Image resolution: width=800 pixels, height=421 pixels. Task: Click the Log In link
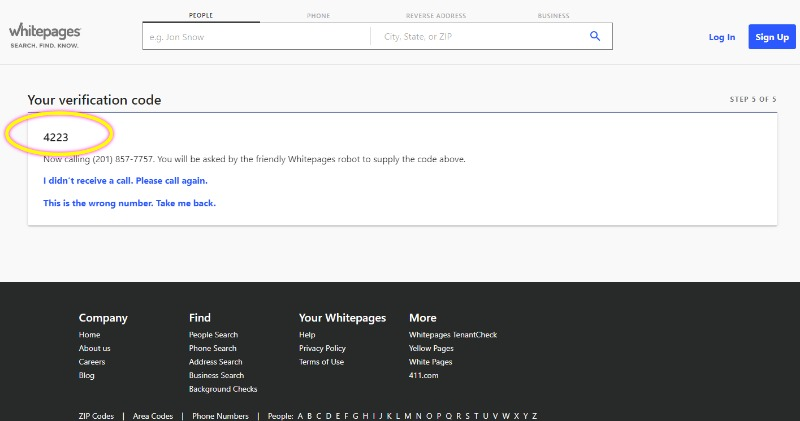pyautogui.click(x=721, y=37)
